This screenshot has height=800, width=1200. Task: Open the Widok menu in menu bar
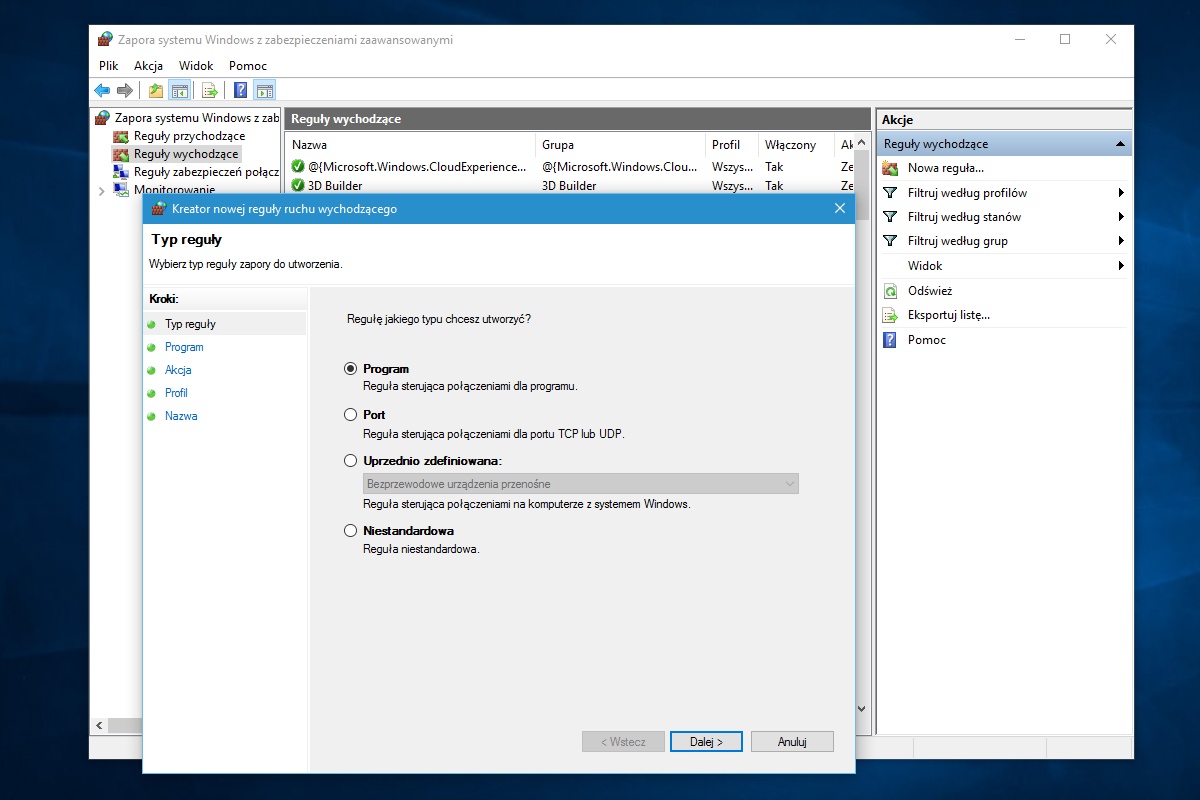pyautogui.click(x=196, y=66)
